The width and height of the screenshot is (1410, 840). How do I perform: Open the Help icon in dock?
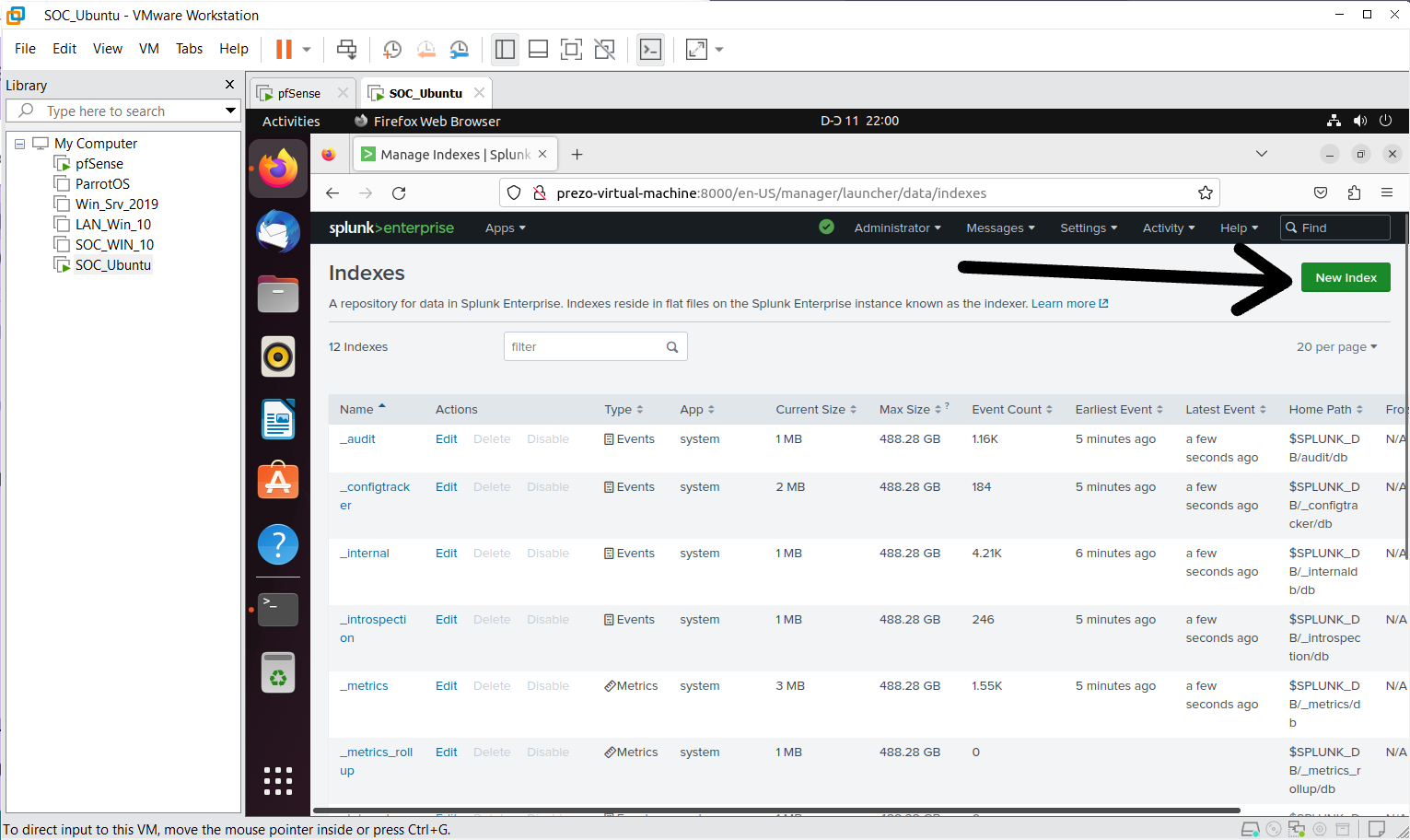click(278, 544)
